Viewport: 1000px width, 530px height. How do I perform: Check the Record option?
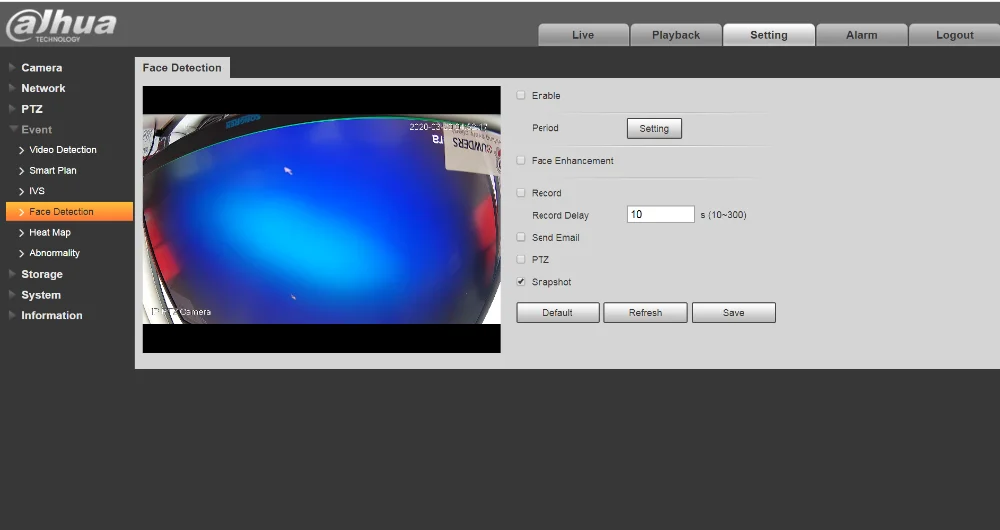521,193
